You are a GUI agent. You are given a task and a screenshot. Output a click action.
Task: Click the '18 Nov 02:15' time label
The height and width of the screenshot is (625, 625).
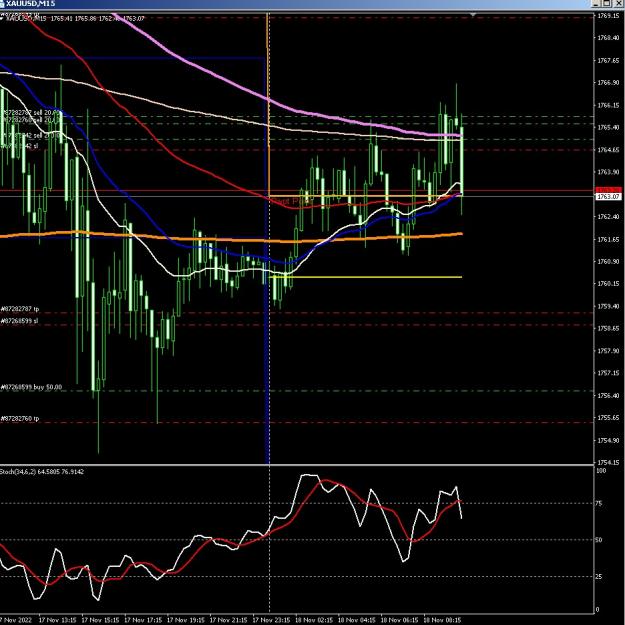point(314,620)
